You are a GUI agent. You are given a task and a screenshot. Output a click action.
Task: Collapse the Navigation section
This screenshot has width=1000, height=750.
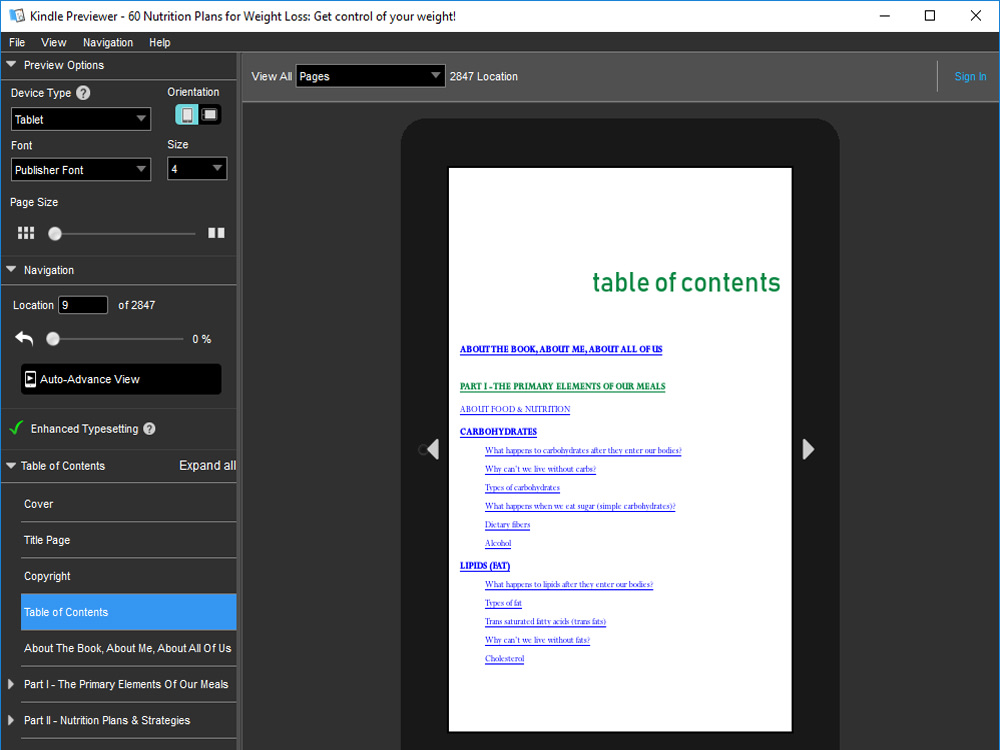(x=11, y=270)
